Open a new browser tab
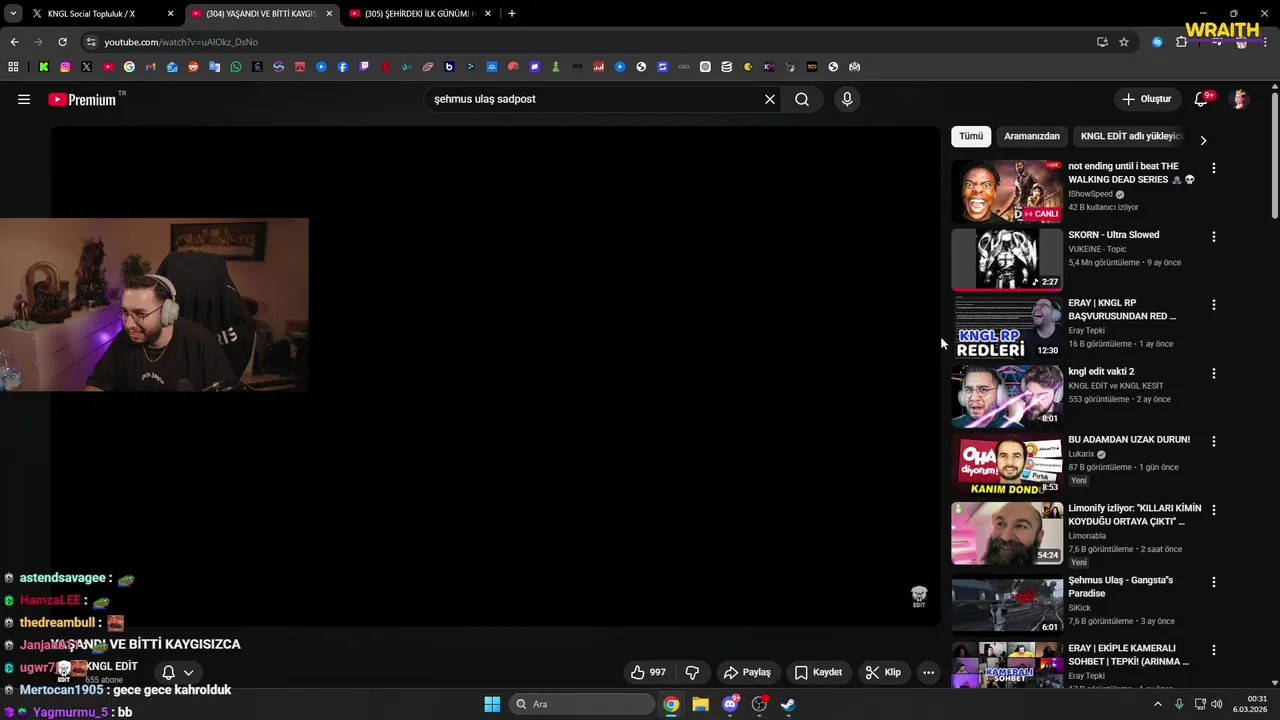 512,14
